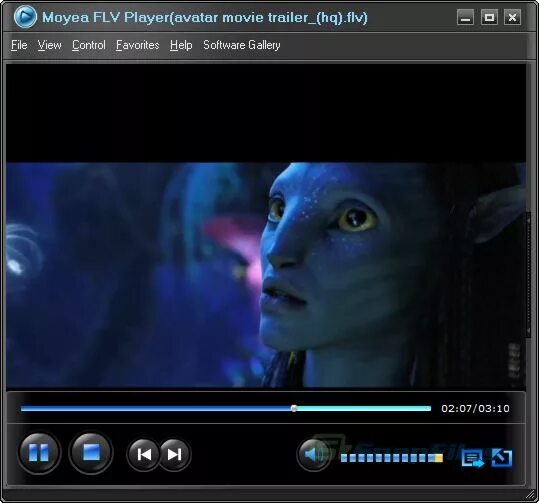Click the Moyea FLV Player logo icon
The width and height of the screenshot is (539, 503).
point(25,17)
